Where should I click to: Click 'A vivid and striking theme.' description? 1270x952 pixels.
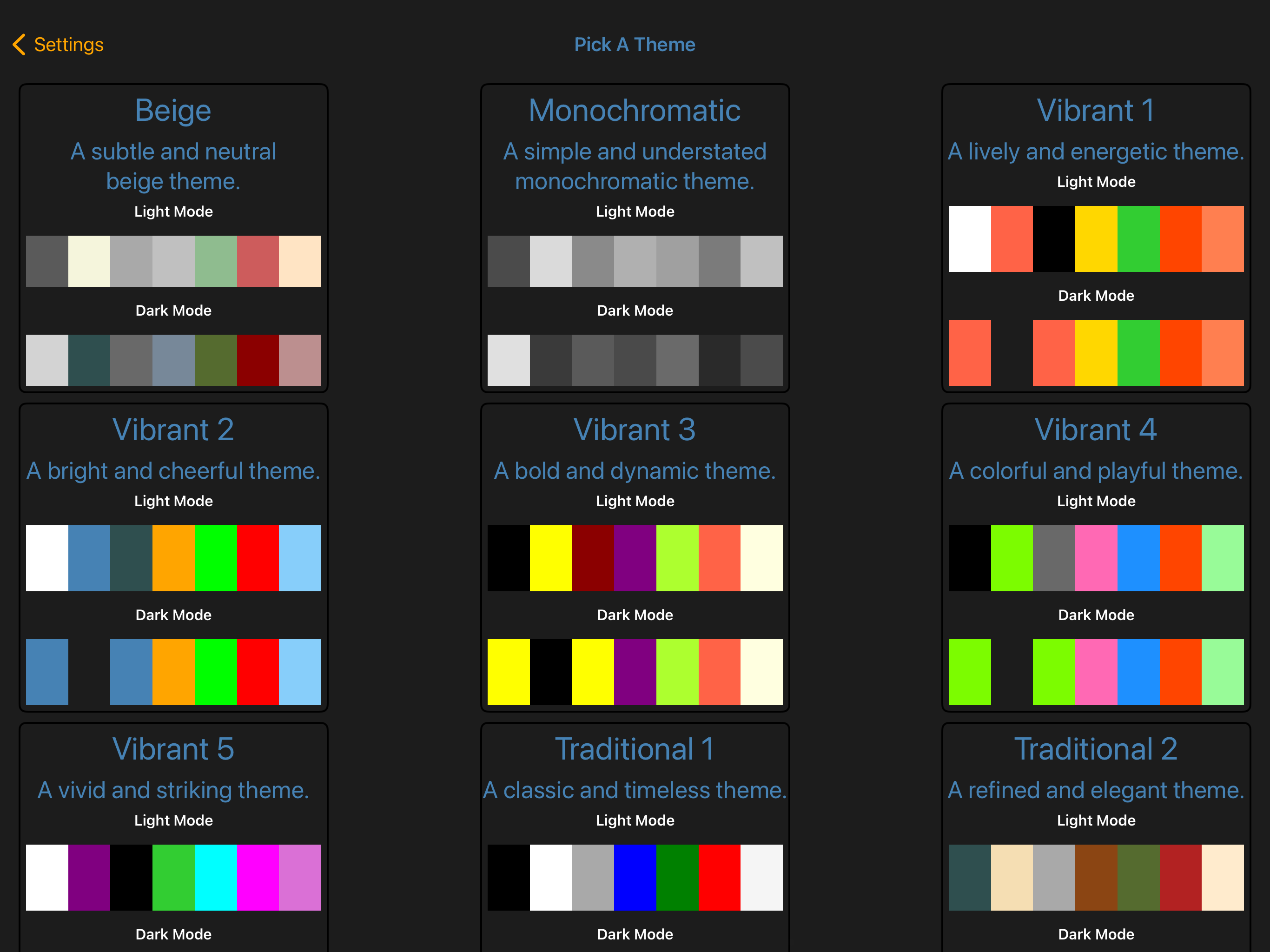point(173,790)
